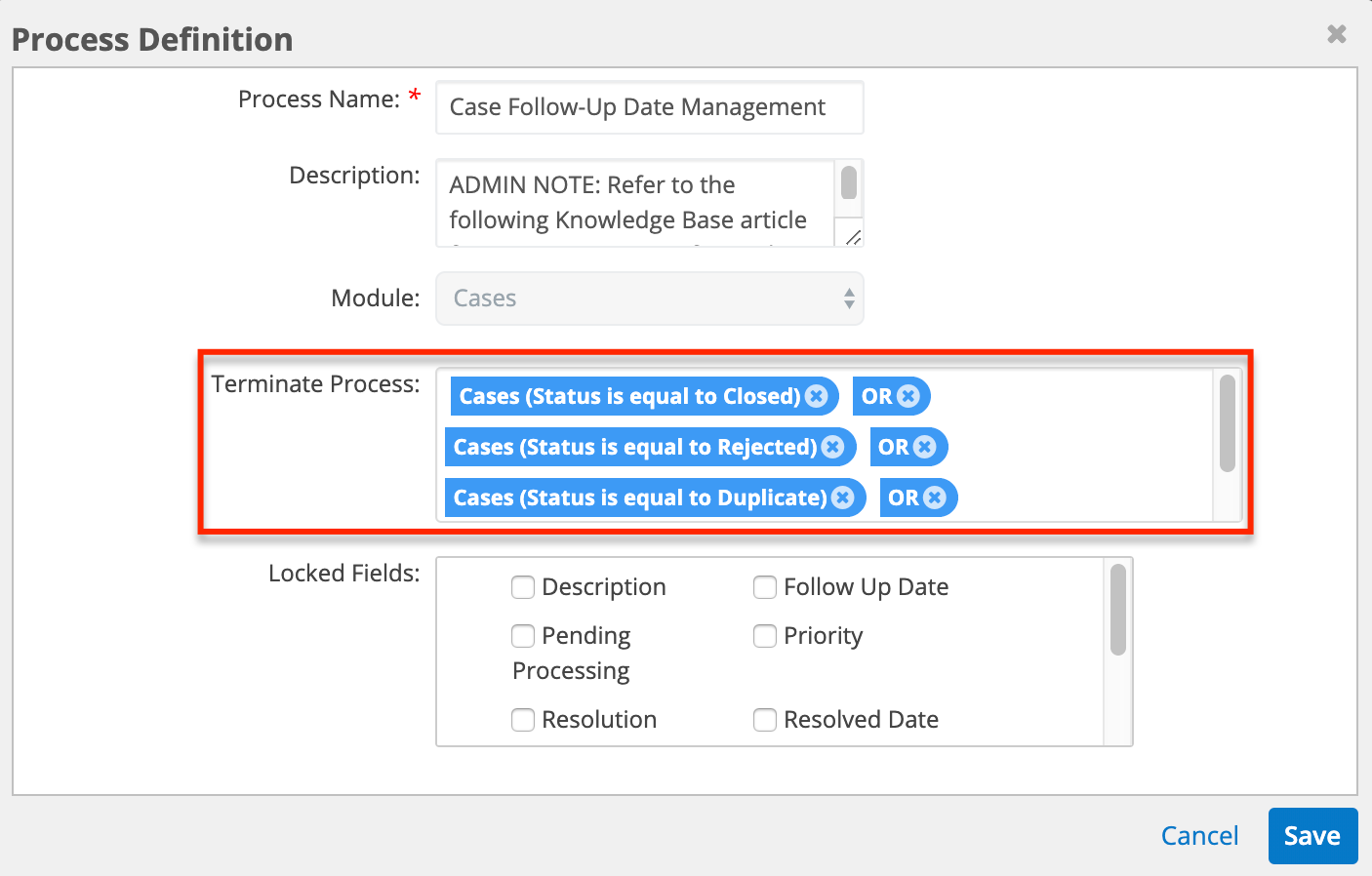
Task: Click the Locked Fields scrollbar
Action: (1118, 610)
